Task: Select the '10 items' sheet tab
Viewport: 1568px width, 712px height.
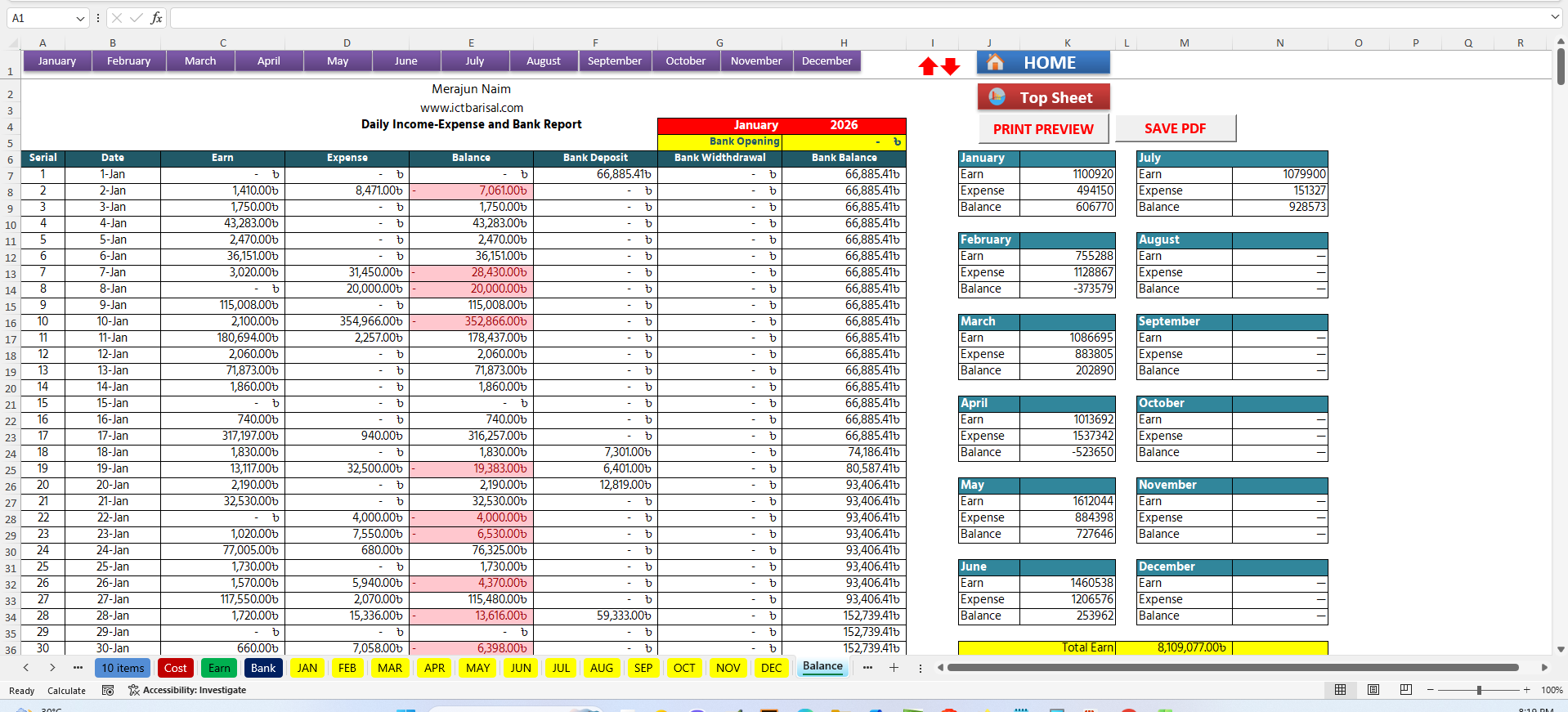Action: pos(123,668)
